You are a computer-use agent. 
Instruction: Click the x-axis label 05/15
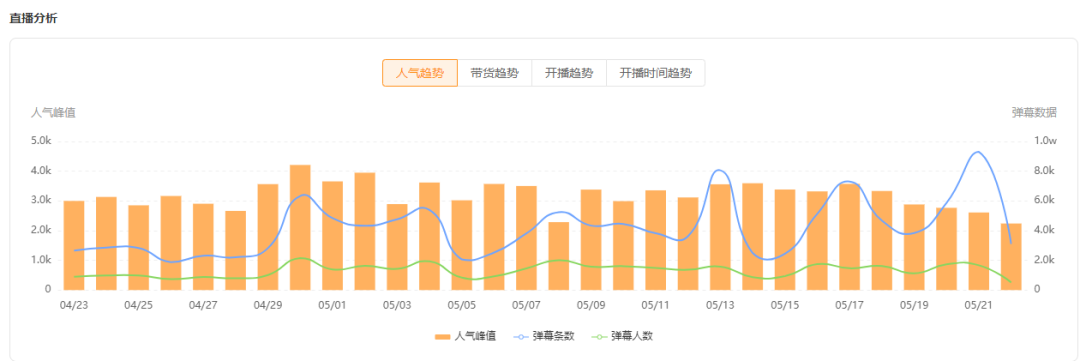point(785,305)
